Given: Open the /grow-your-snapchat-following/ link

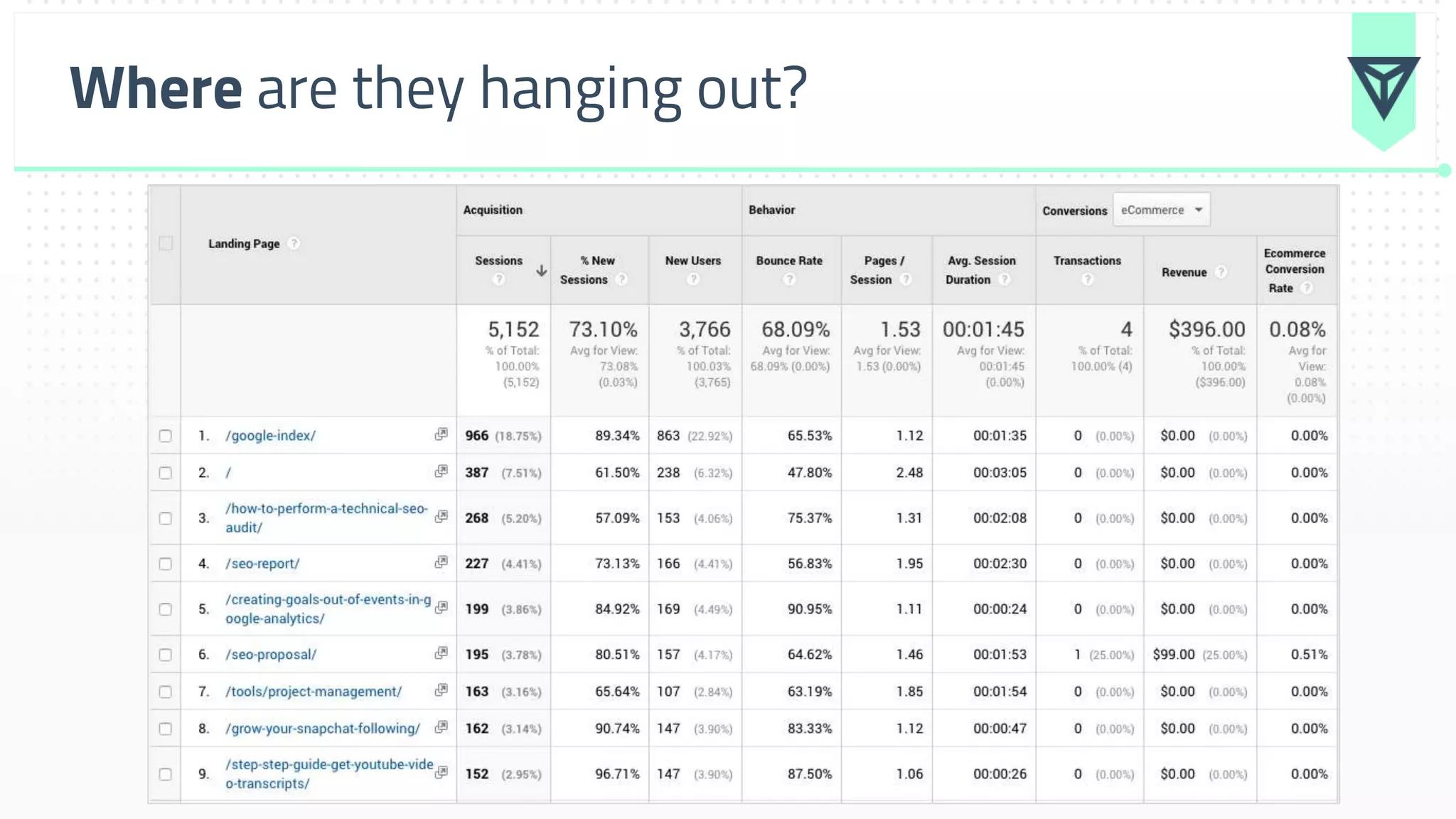Looking at the screenshot, I should click(x=323, y=729).
